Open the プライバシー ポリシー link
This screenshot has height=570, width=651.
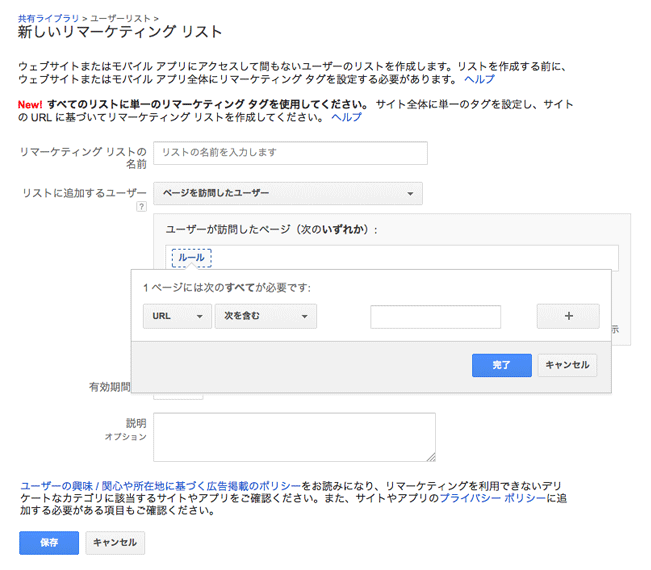(493, 497)
